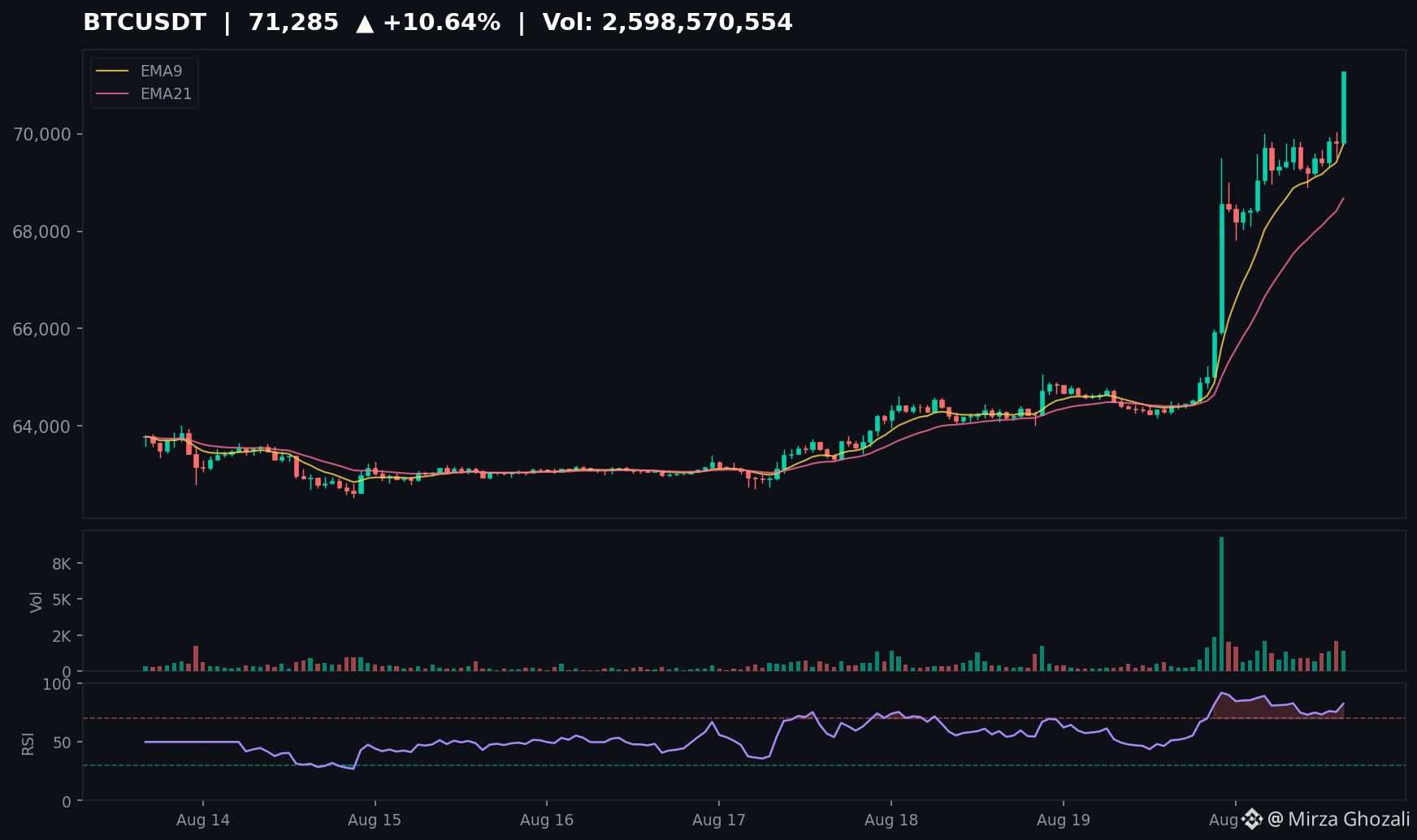Click the 70,000 price axis label
Viewport: 1417px width, 840px height.
click(x=41, y=134)
